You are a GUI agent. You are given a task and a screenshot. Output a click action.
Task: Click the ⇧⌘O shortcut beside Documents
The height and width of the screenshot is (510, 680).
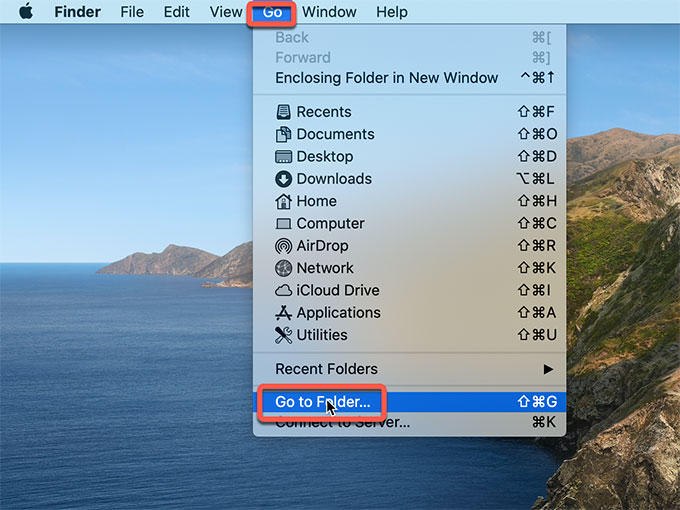coord(537,134)
